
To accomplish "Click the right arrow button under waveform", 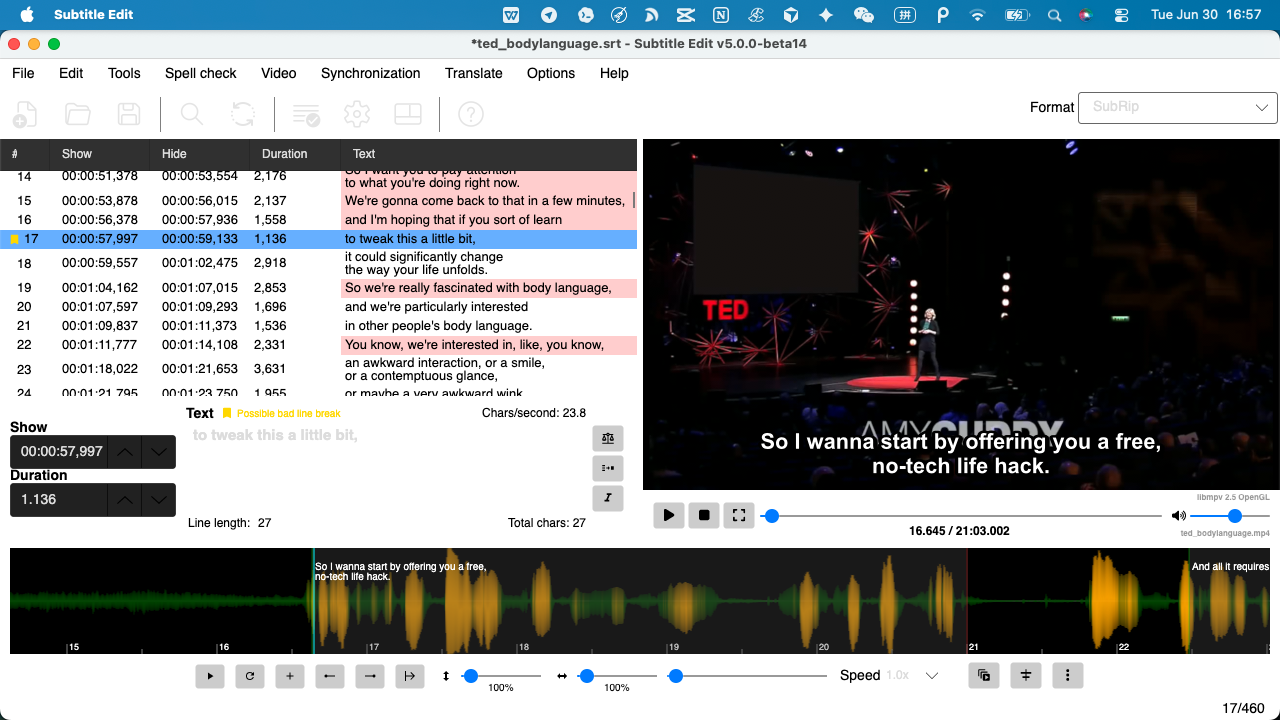I will 370,676.
